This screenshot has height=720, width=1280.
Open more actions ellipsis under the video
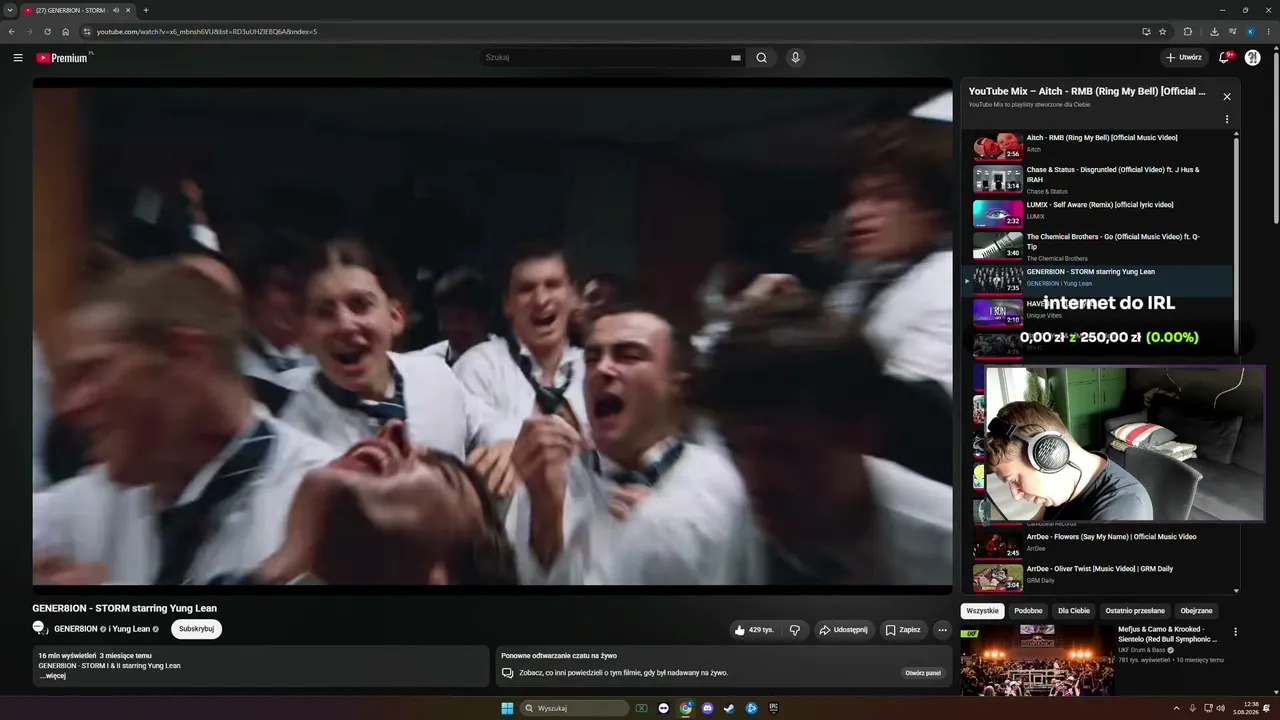click(942, 630)
